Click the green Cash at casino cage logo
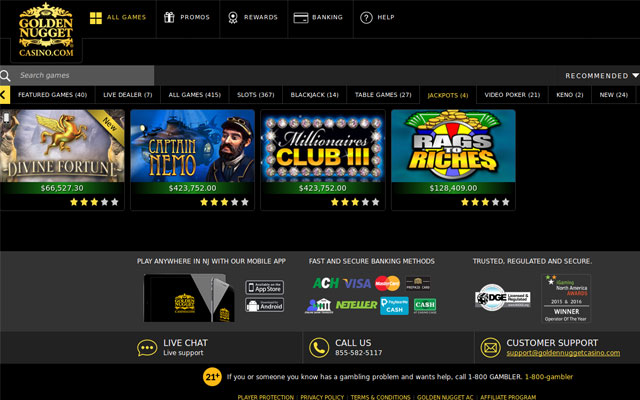The image size is (640, 400). point(425,306)
